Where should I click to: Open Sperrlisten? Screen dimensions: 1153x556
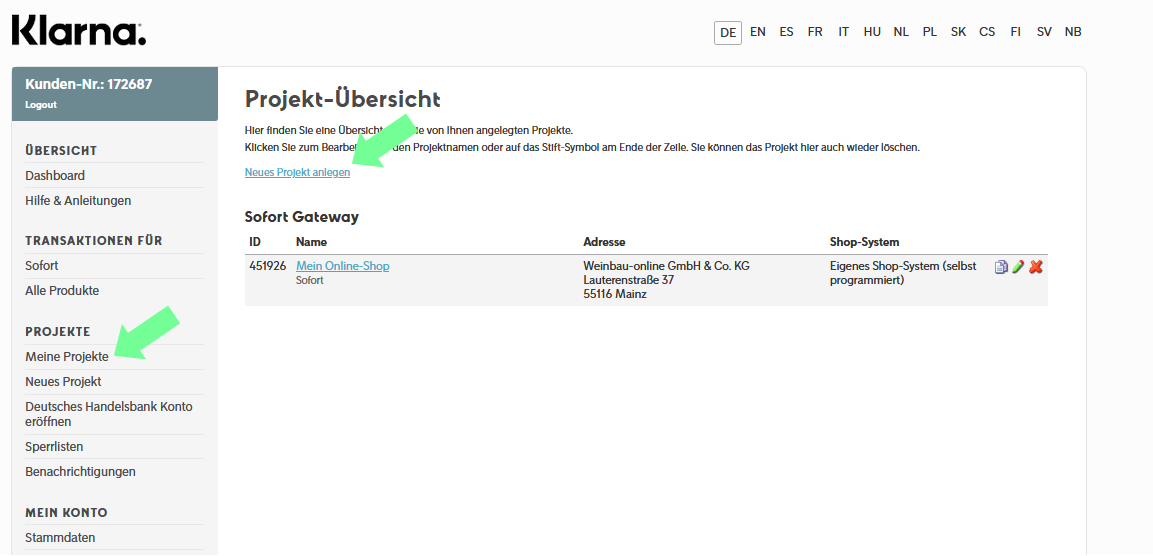tap(54, 447)
